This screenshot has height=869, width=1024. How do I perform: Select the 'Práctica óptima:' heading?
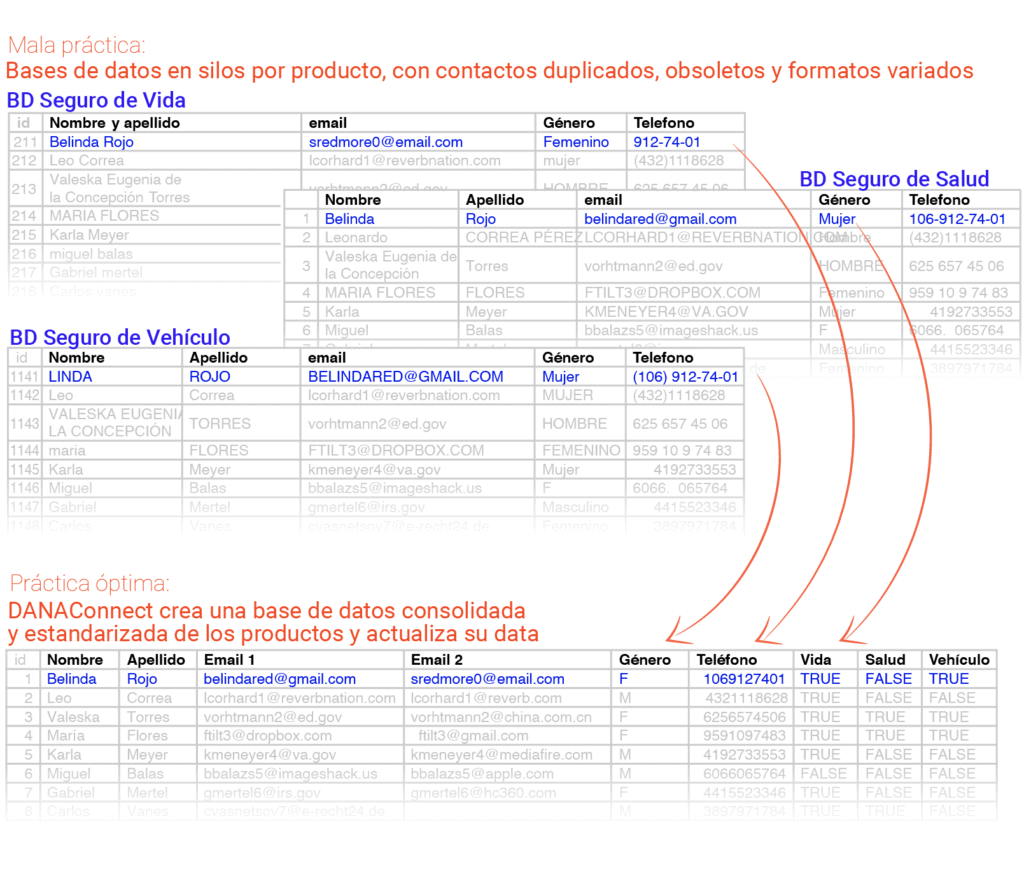(89, 583)
